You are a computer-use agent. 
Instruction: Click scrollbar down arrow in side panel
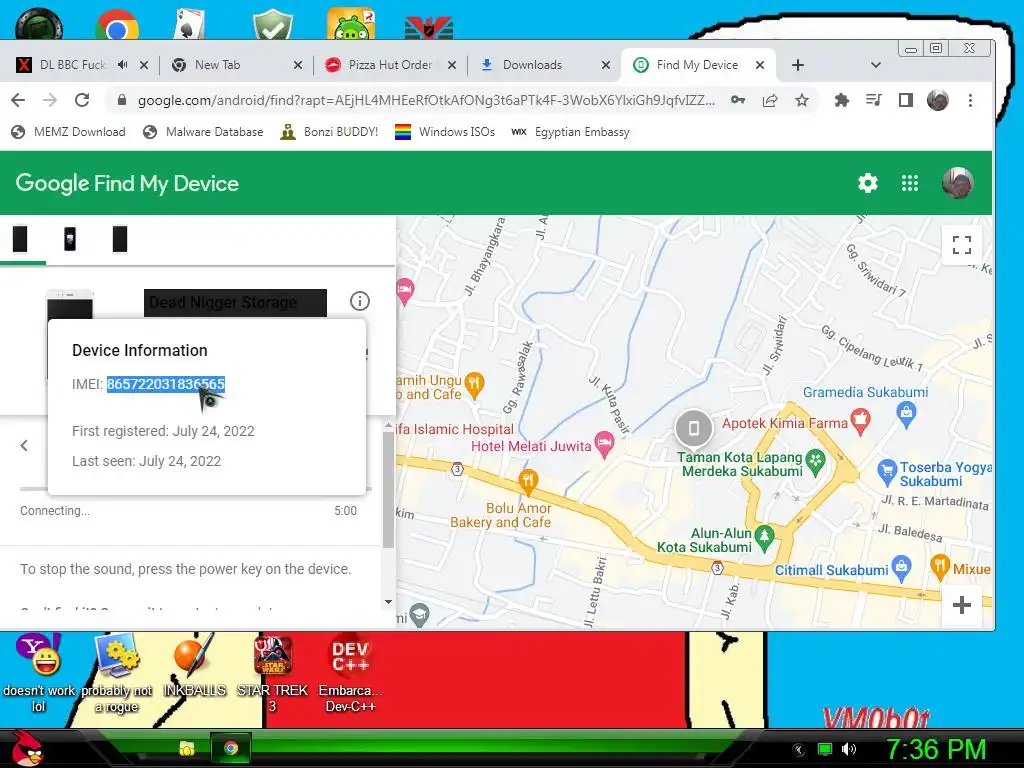pos(389,602)
